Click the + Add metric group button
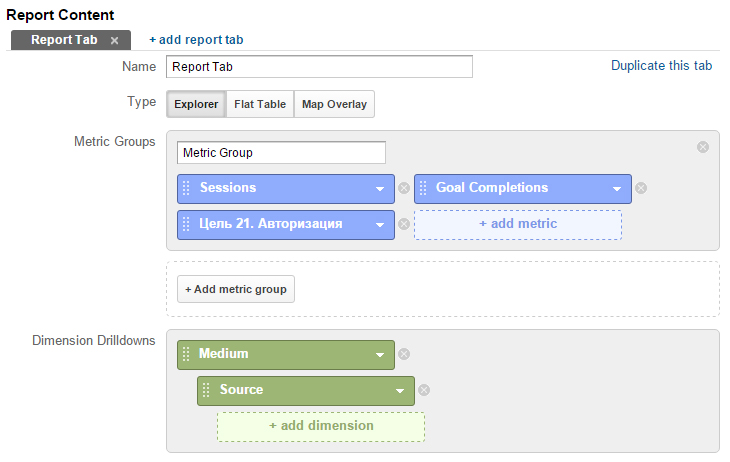Viewport: 730px width, 462px height. pyautogui.click(x=236, y=289)
